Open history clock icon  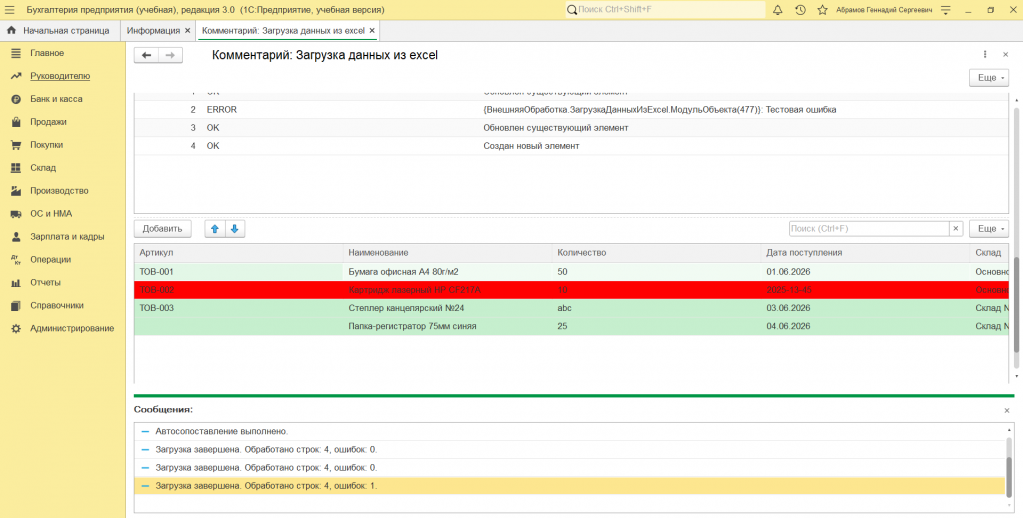pyautogui.click(x=800, y=10)
